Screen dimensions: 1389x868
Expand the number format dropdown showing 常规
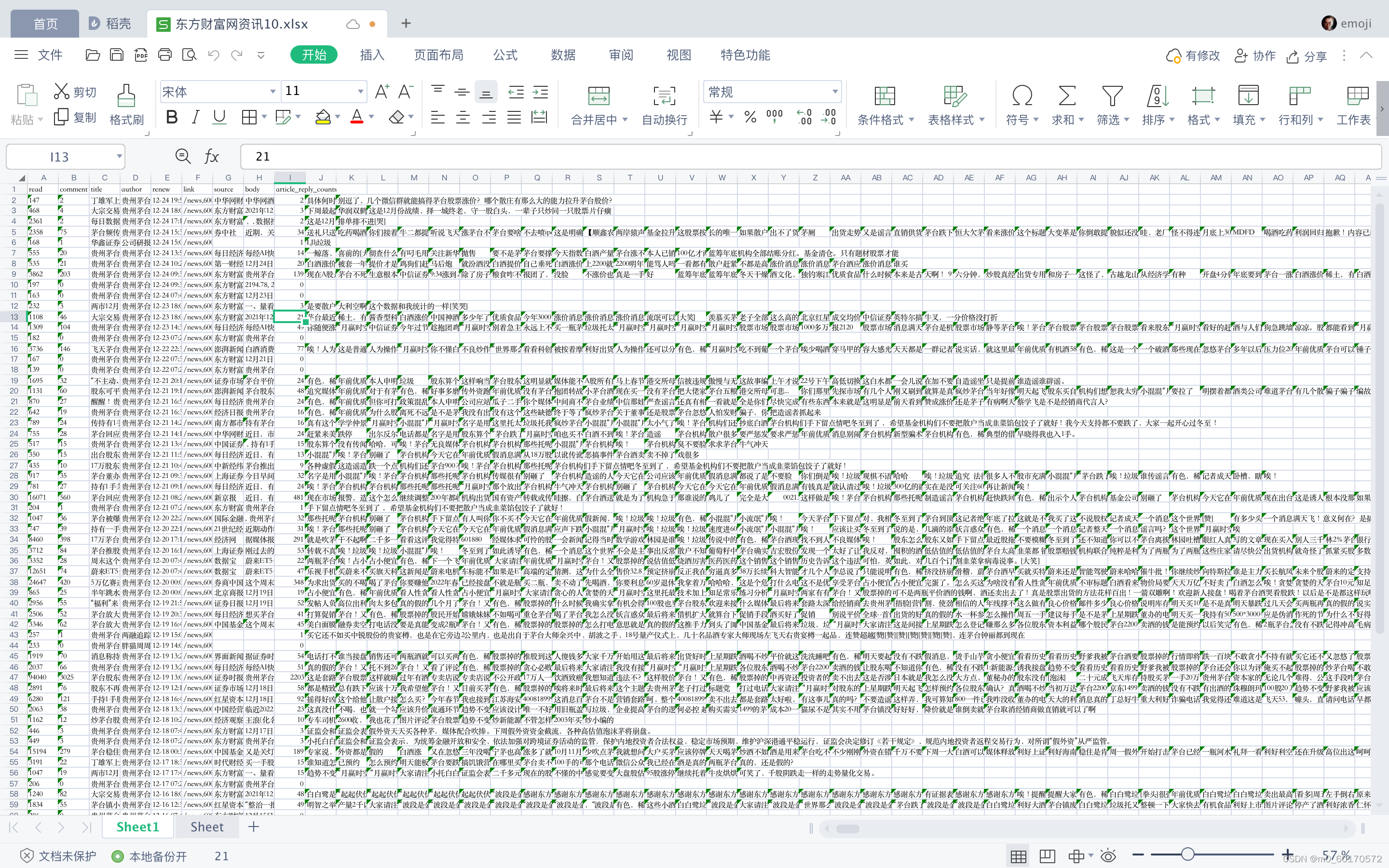[x=834, y=92]
